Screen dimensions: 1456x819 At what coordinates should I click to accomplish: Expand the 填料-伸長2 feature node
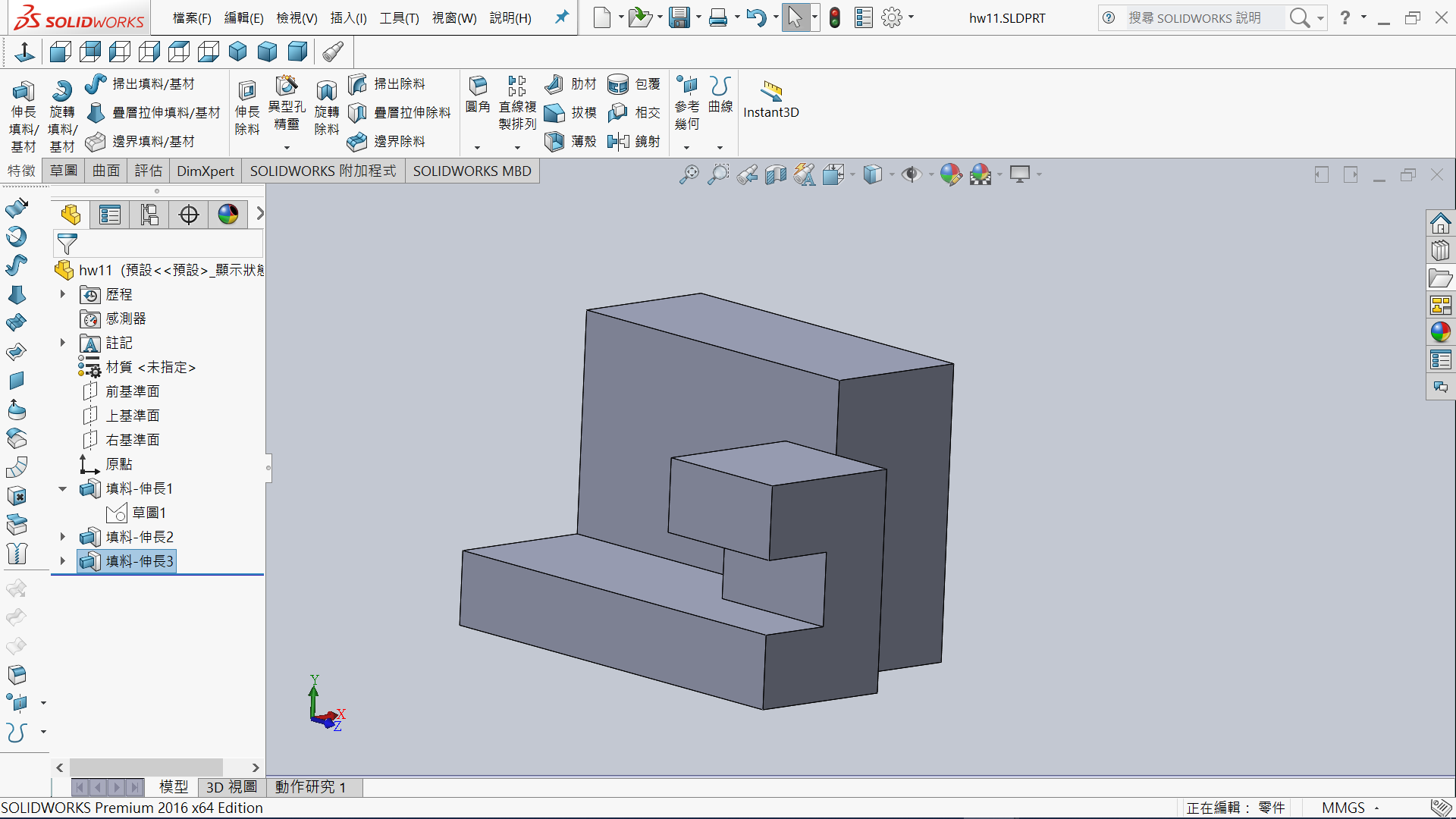point(63,537)
